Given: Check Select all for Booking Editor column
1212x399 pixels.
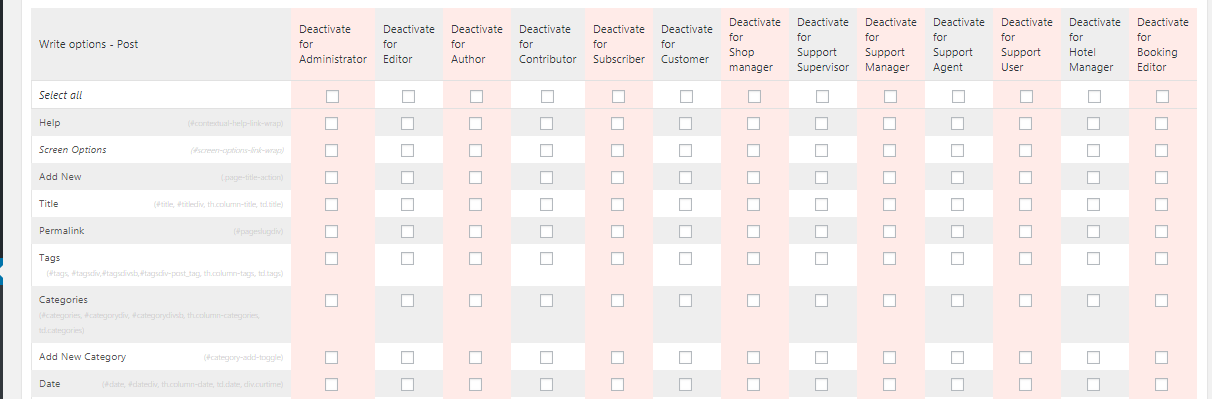Looking at the screenshot, I should click(1162, 96).
